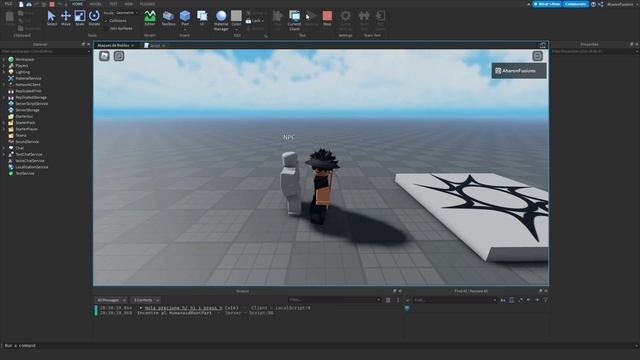Open the Terrain Editor

150,18
